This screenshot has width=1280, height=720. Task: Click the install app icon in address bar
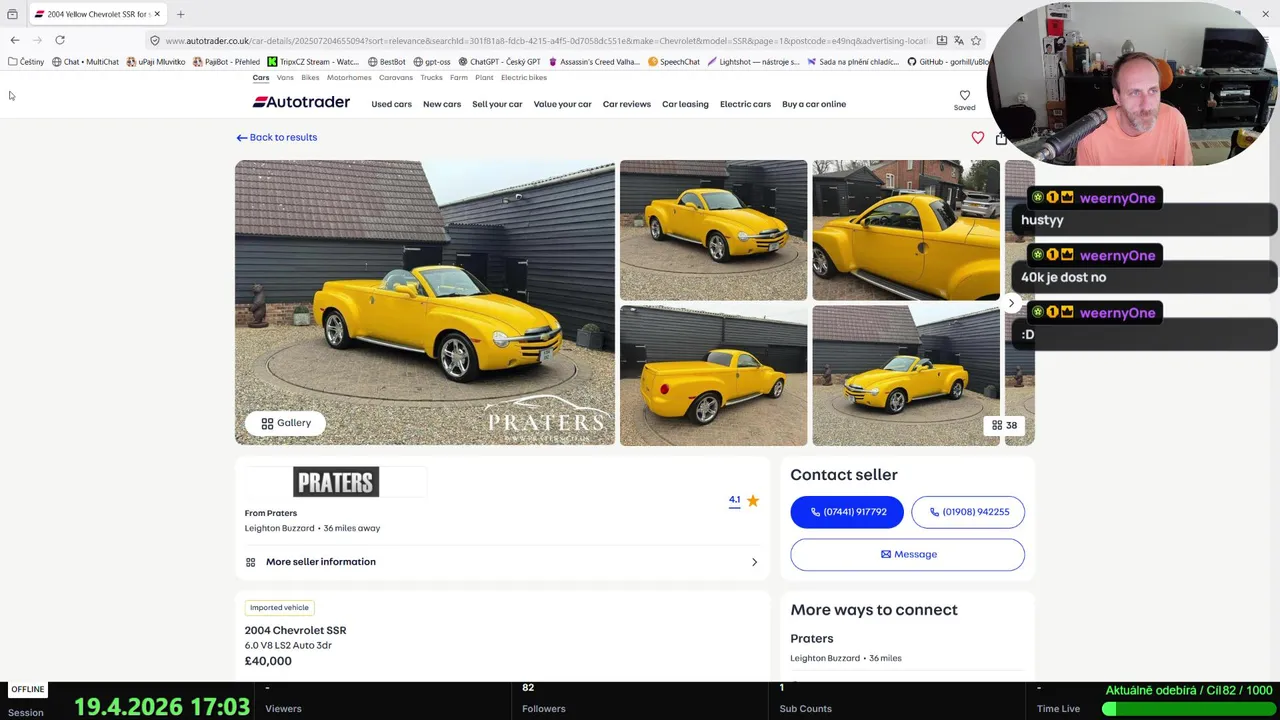click(941, 41)
